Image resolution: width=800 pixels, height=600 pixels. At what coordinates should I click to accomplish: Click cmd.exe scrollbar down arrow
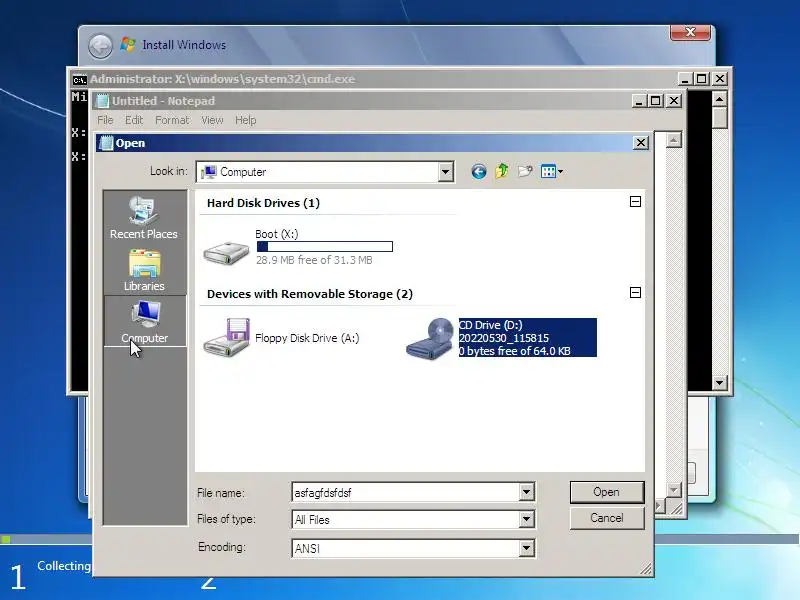(x=719, y=382)
